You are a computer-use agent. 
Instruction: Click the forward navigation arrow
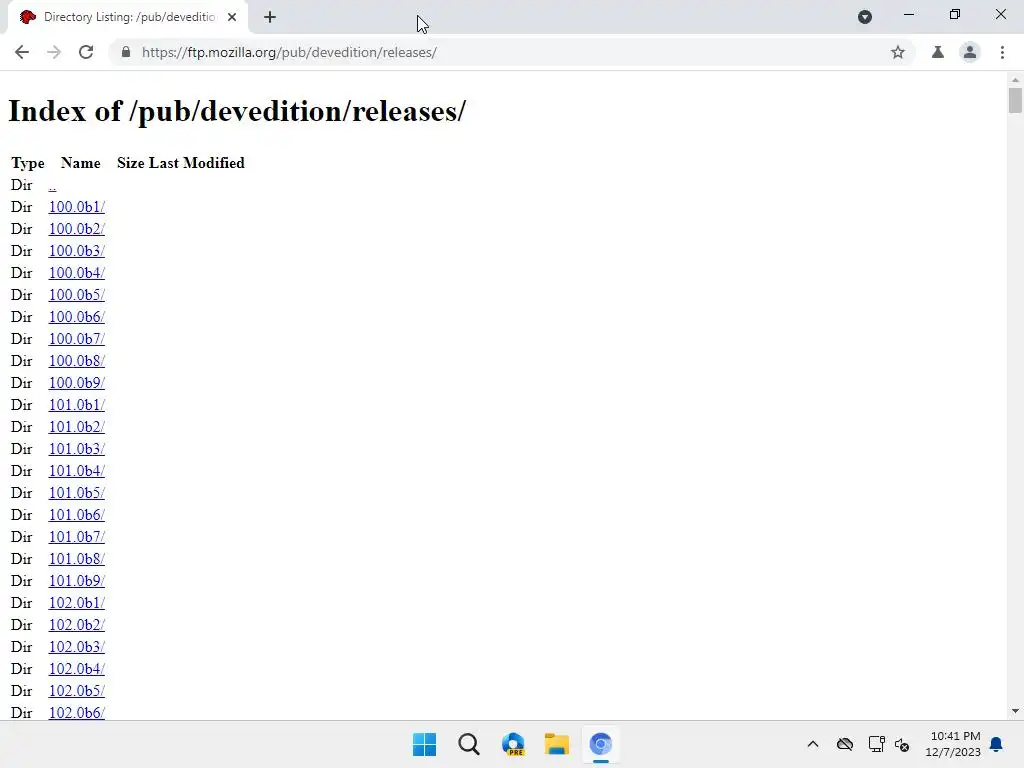coord(54,52)
